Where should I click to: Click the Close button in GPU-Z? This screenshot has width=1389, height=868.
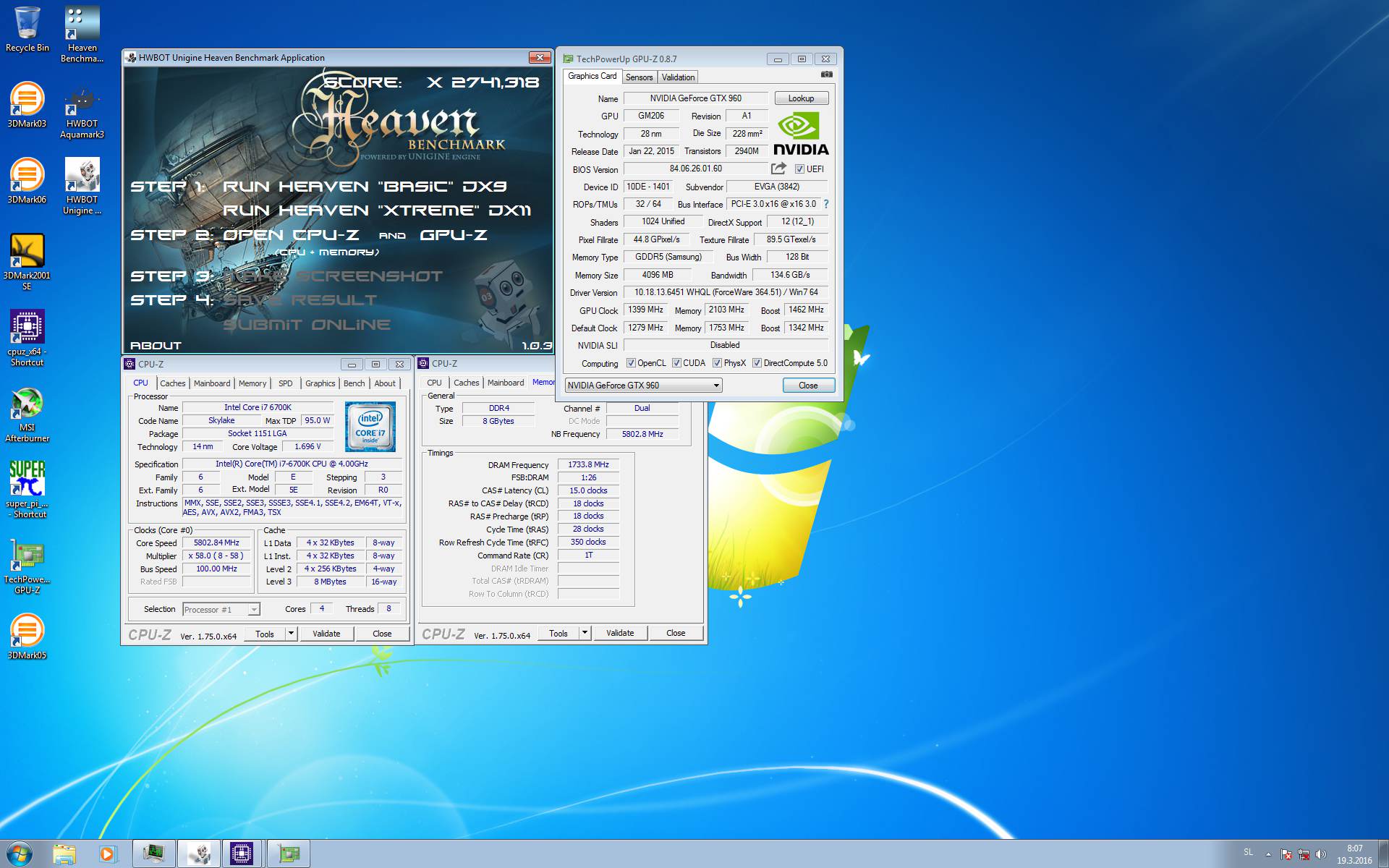808,386
